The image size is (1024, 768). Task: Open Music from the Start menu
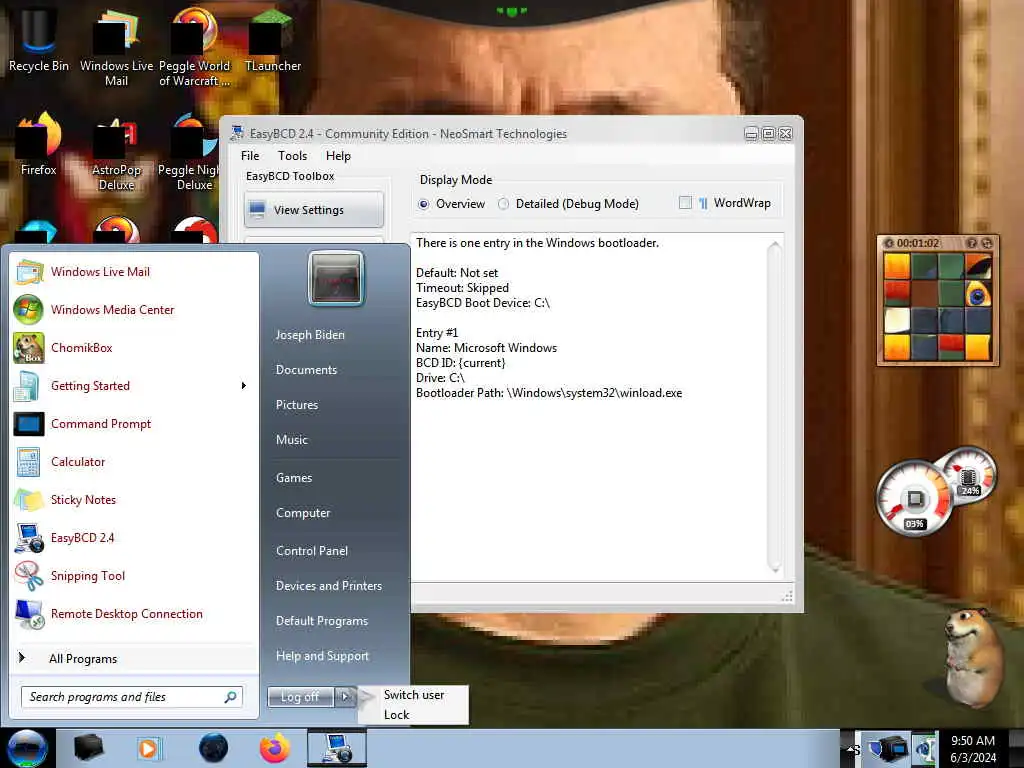coord(291,440)
